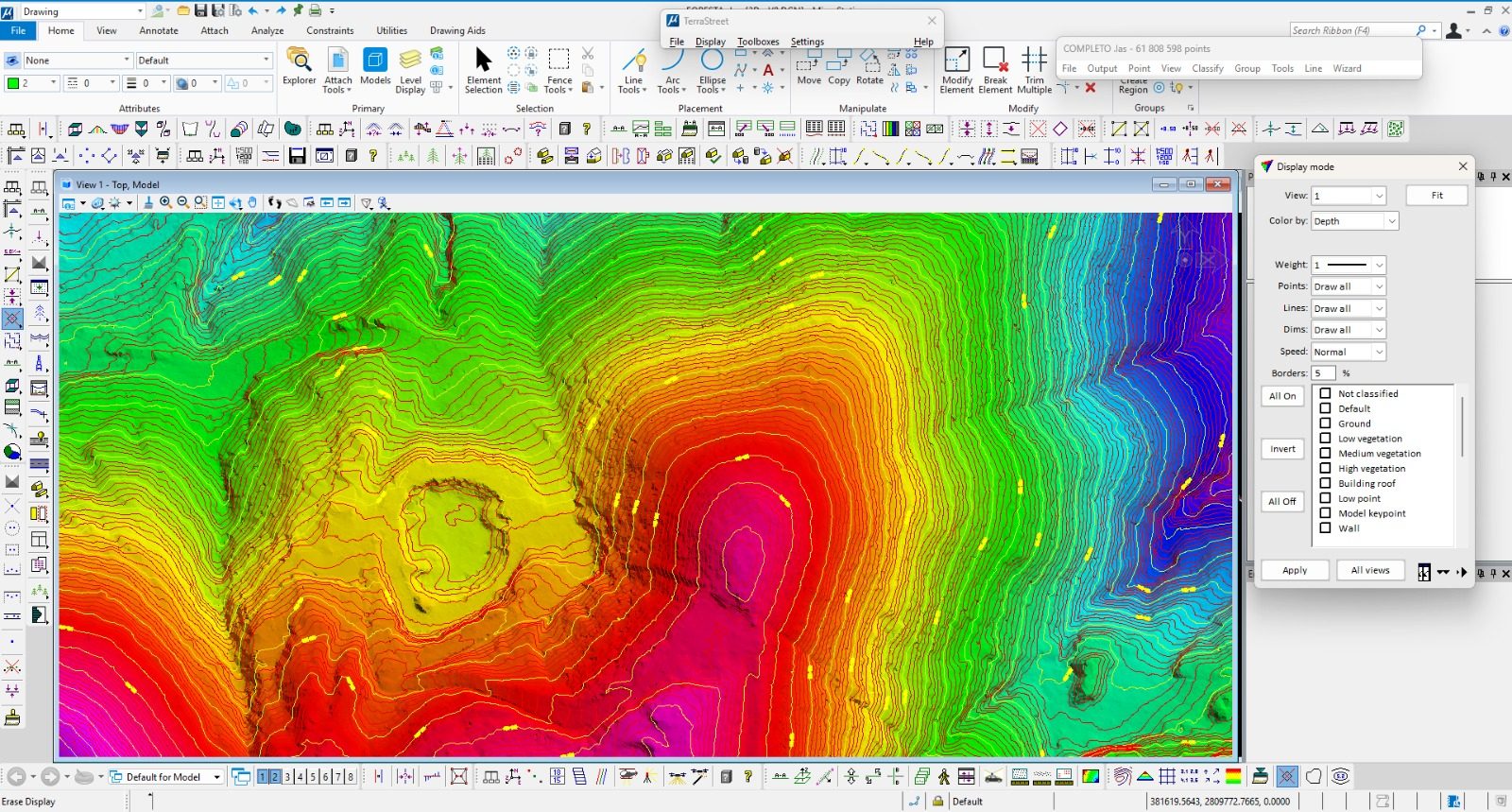This screenshot has height=812, width=1512.
Task: Open the Dims Draw all dropdown
Action: click(1349, 330)
